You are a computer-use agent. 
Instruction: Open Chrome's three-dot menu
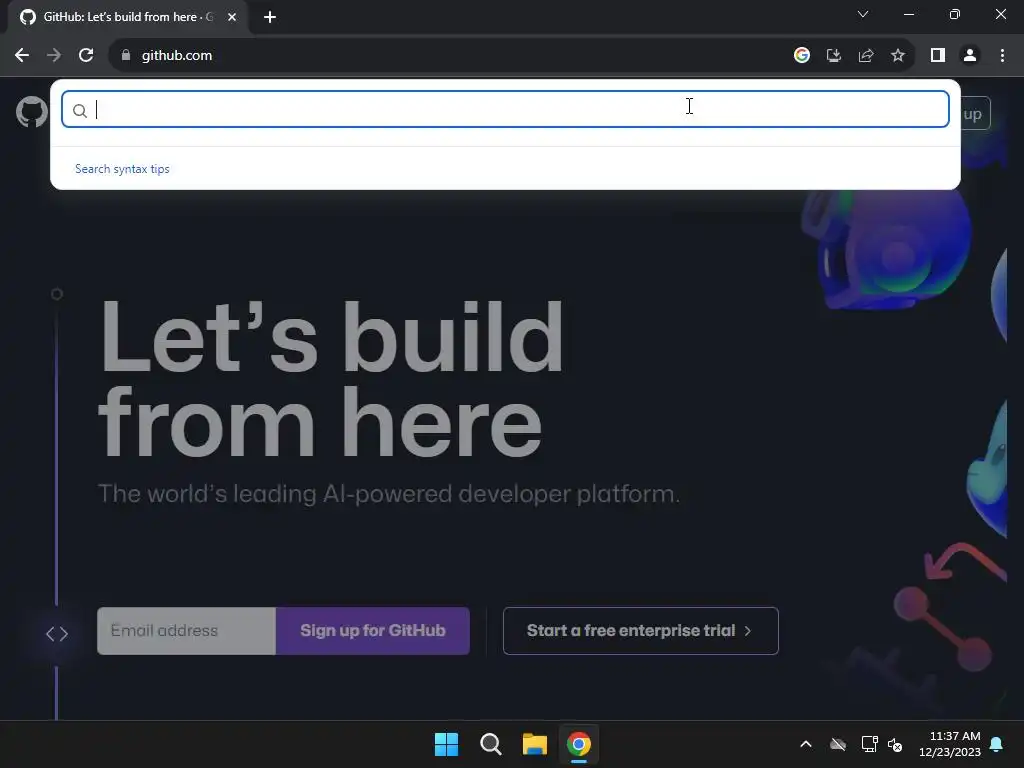1002,56
